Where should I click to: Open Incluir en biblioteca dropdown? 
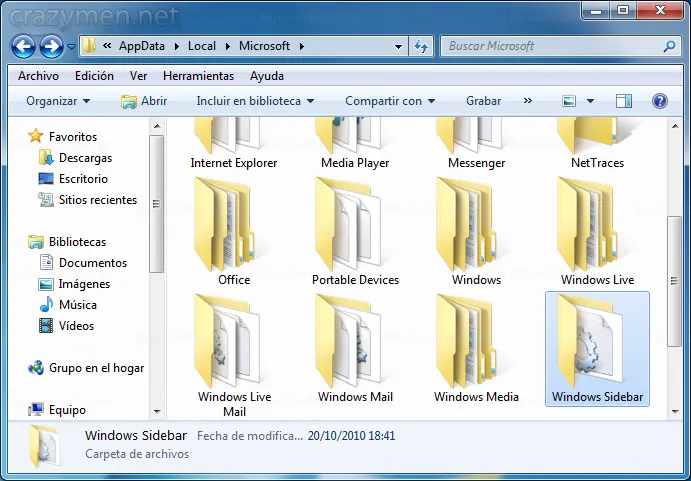coord(255,101)
